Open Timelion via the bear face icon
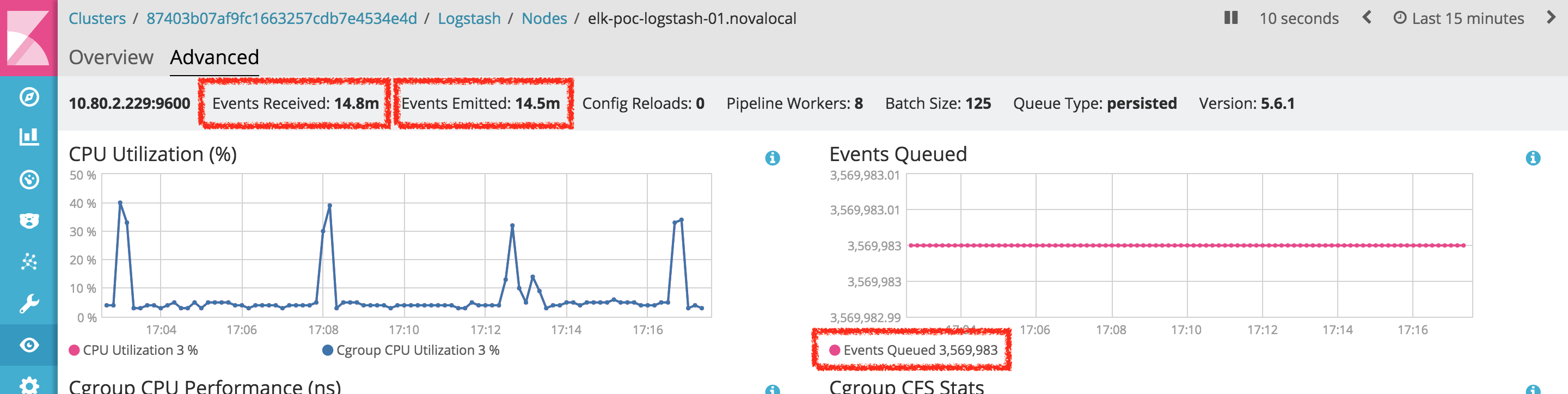Screen dimensions: 1568x394 tap(29, 221)
